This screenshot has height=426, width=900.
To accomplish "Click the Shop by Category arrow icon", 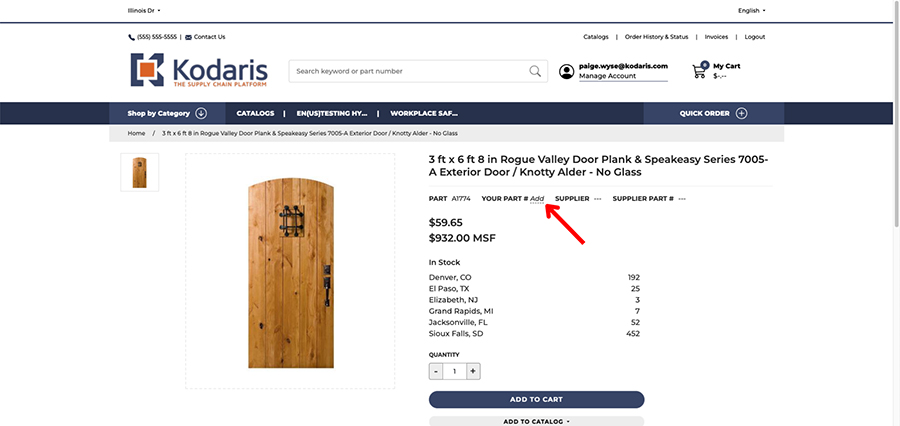I will (x=201, y=113).
